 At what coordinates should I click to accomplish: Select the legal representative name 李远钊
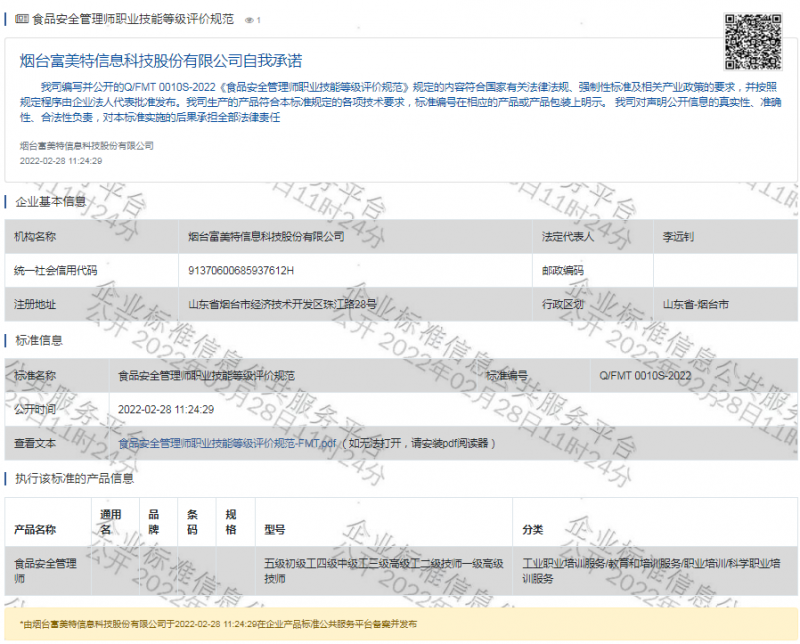(678, 236)
